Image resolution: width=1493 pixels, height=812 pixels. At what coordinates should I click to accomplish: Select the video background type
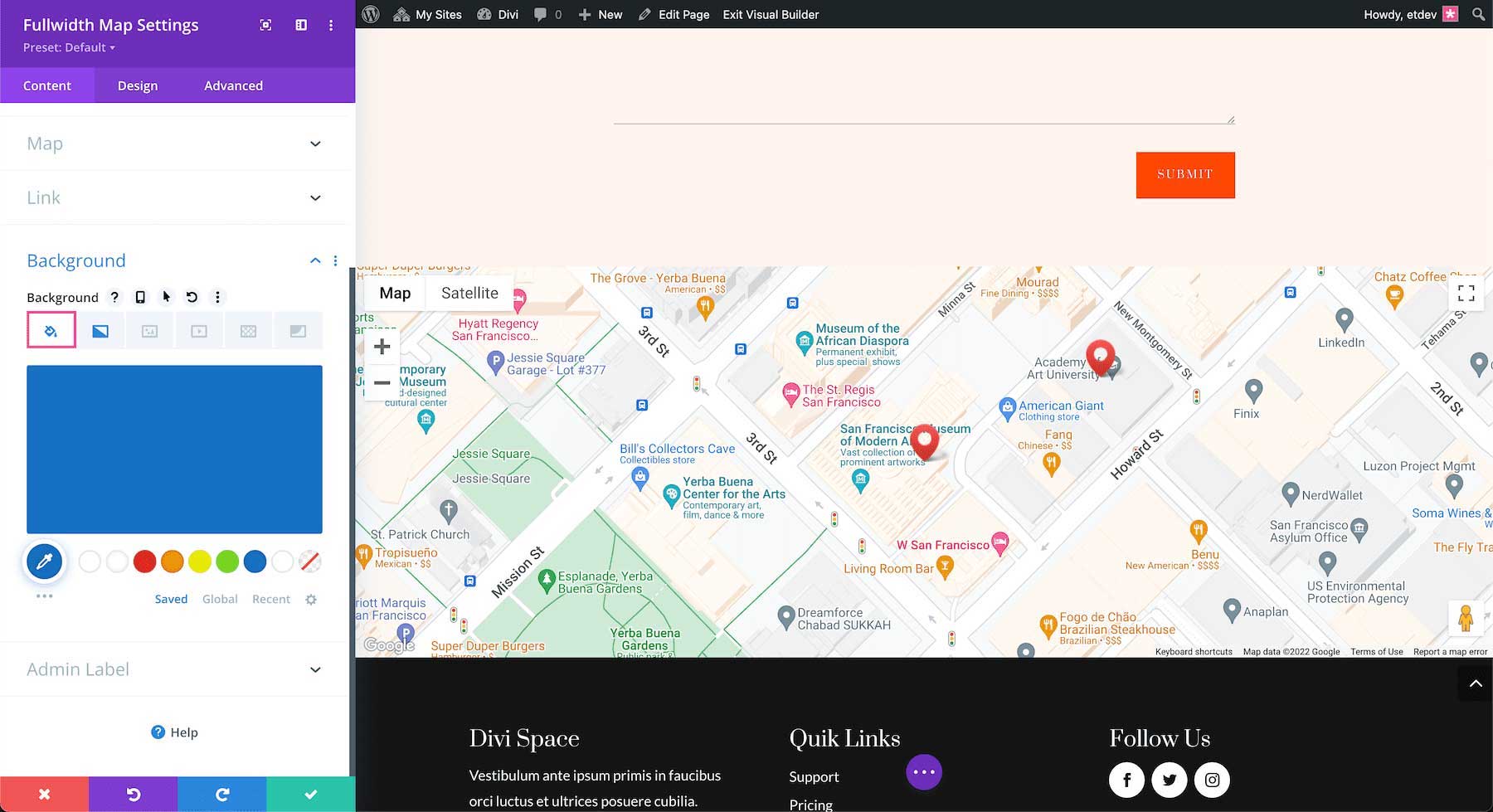tap(198, 330)
